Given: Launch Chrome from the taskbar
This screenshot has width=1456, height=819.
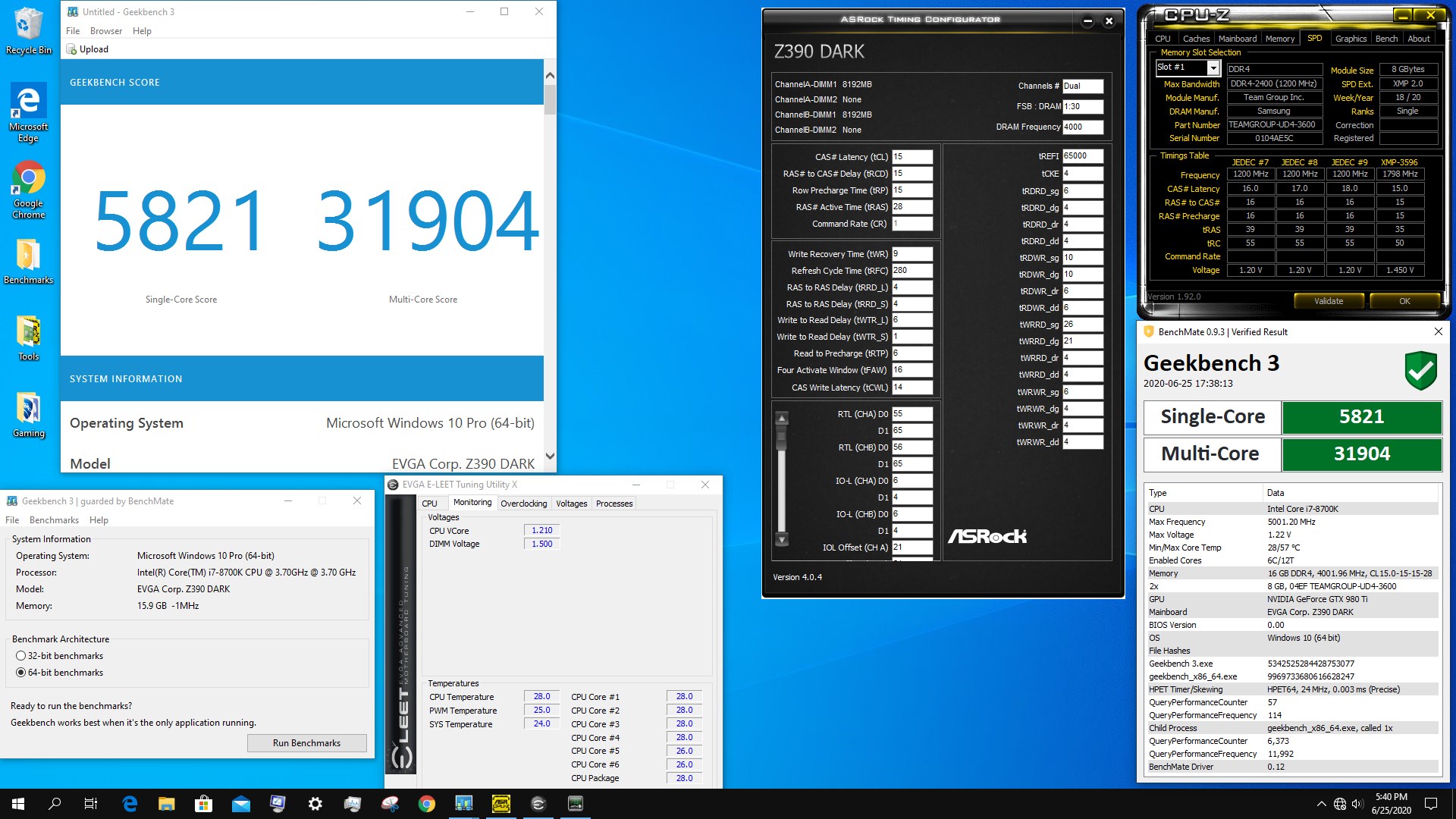Looking at the screenshot, I should click(x=427, y=804).
